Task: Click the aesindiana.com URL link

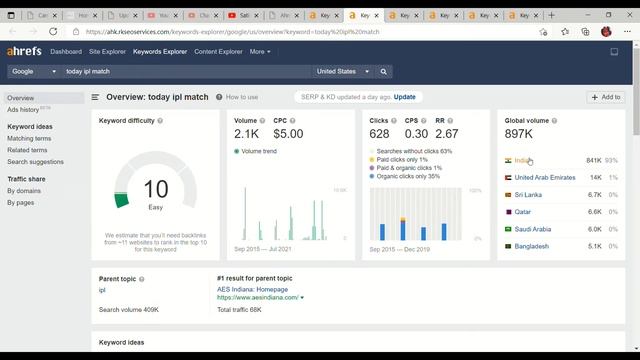Action: point(258,298)
